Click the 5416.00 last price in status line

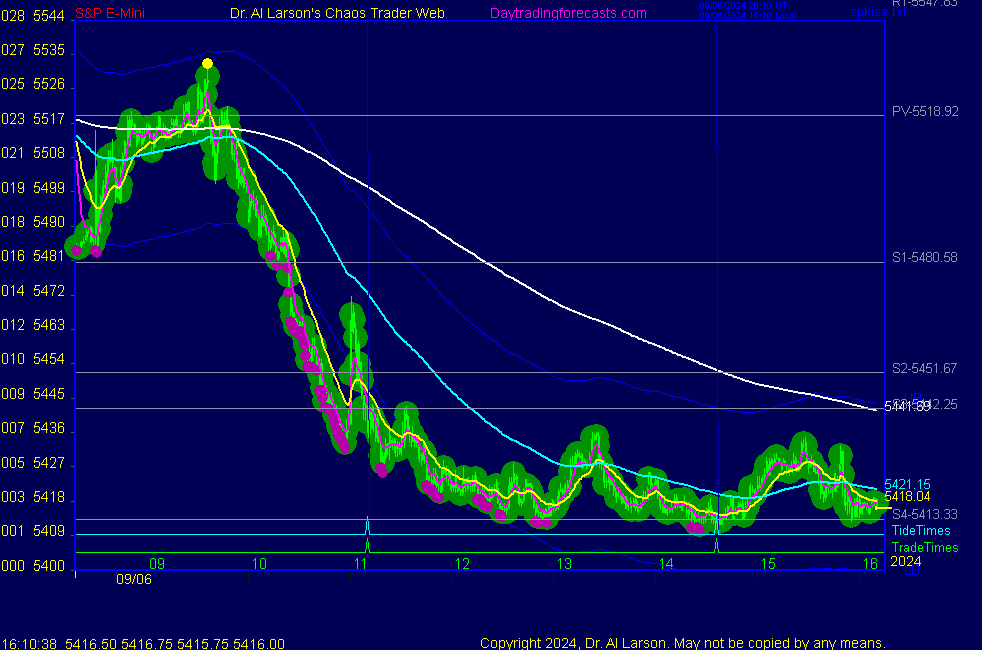coord(259,644)
